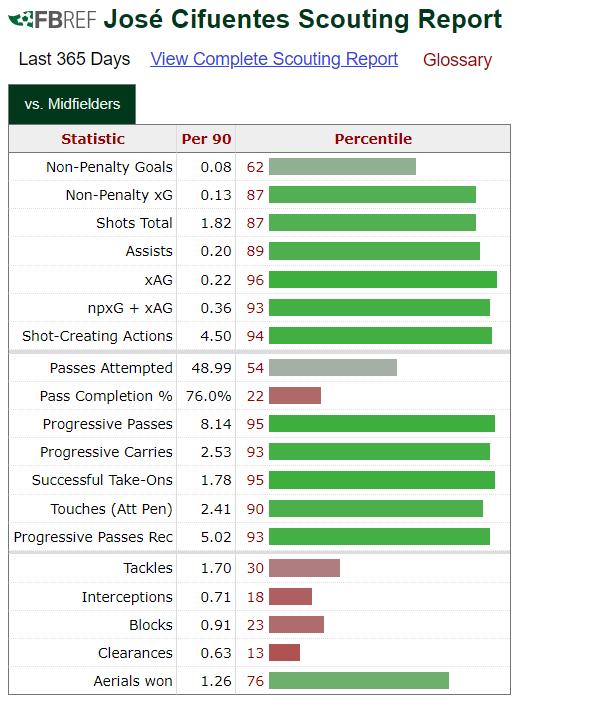This screenshot has height=707, width=603.
Task: Click the Non-Penalty Goals percentile bar
Action: point(342,167)
